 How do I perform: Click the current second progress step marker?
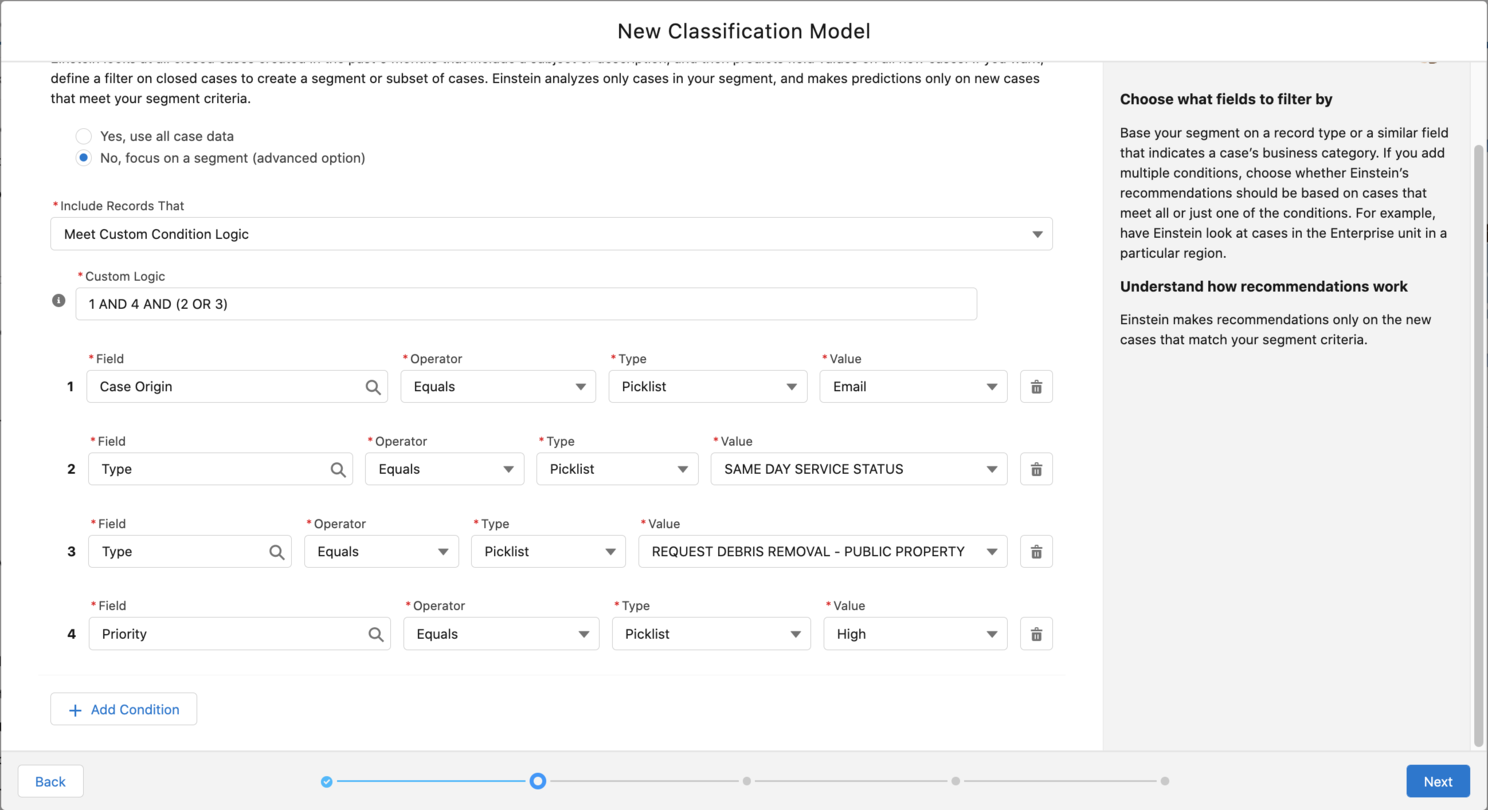click(538, 781)
